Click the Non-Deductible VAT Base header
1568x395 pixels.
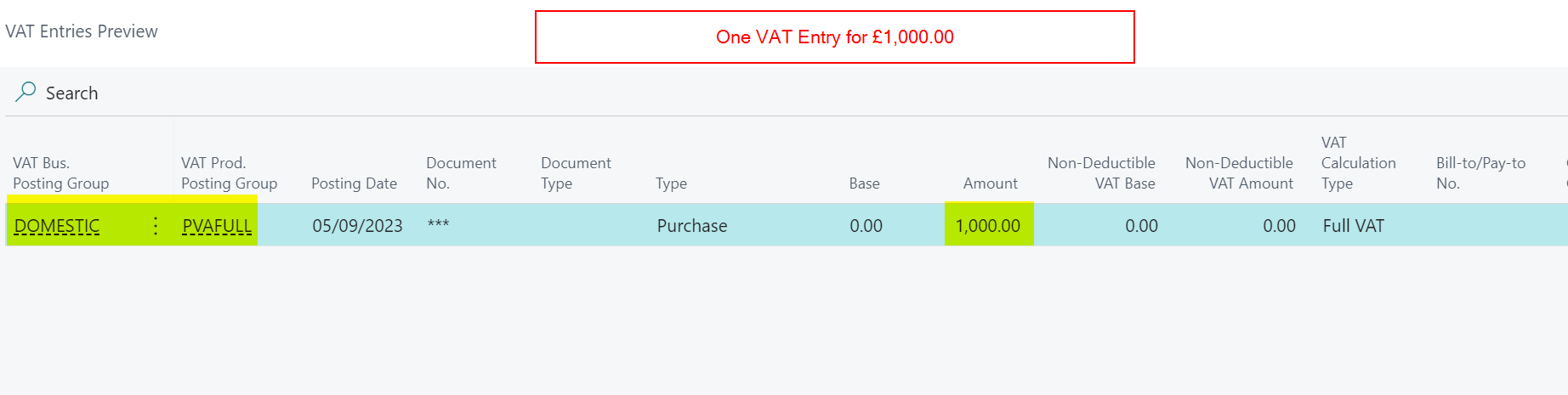point(1101,173)
